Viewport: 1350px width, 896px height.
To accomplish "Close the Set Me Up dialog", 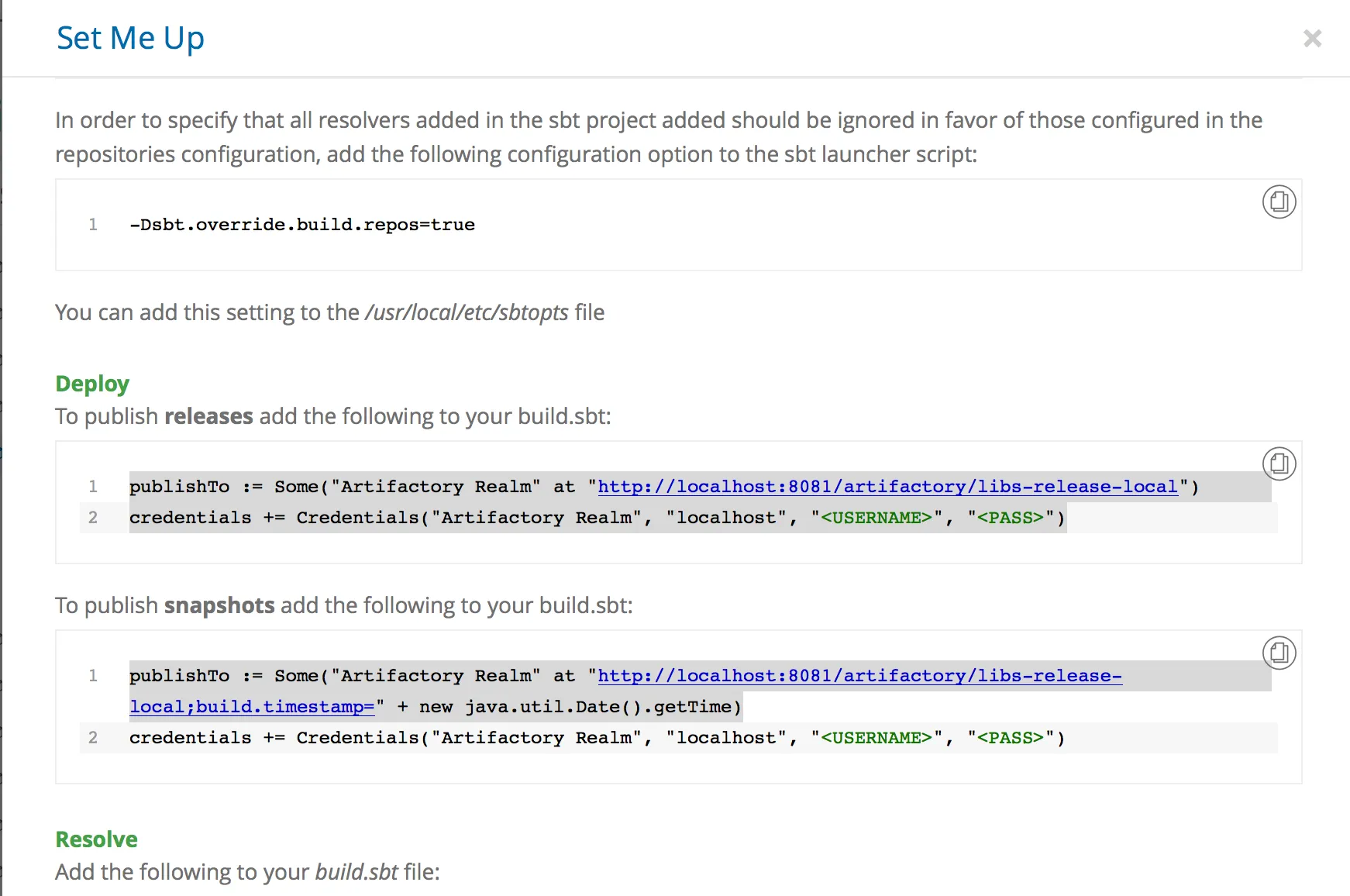I will (1312, 38).
